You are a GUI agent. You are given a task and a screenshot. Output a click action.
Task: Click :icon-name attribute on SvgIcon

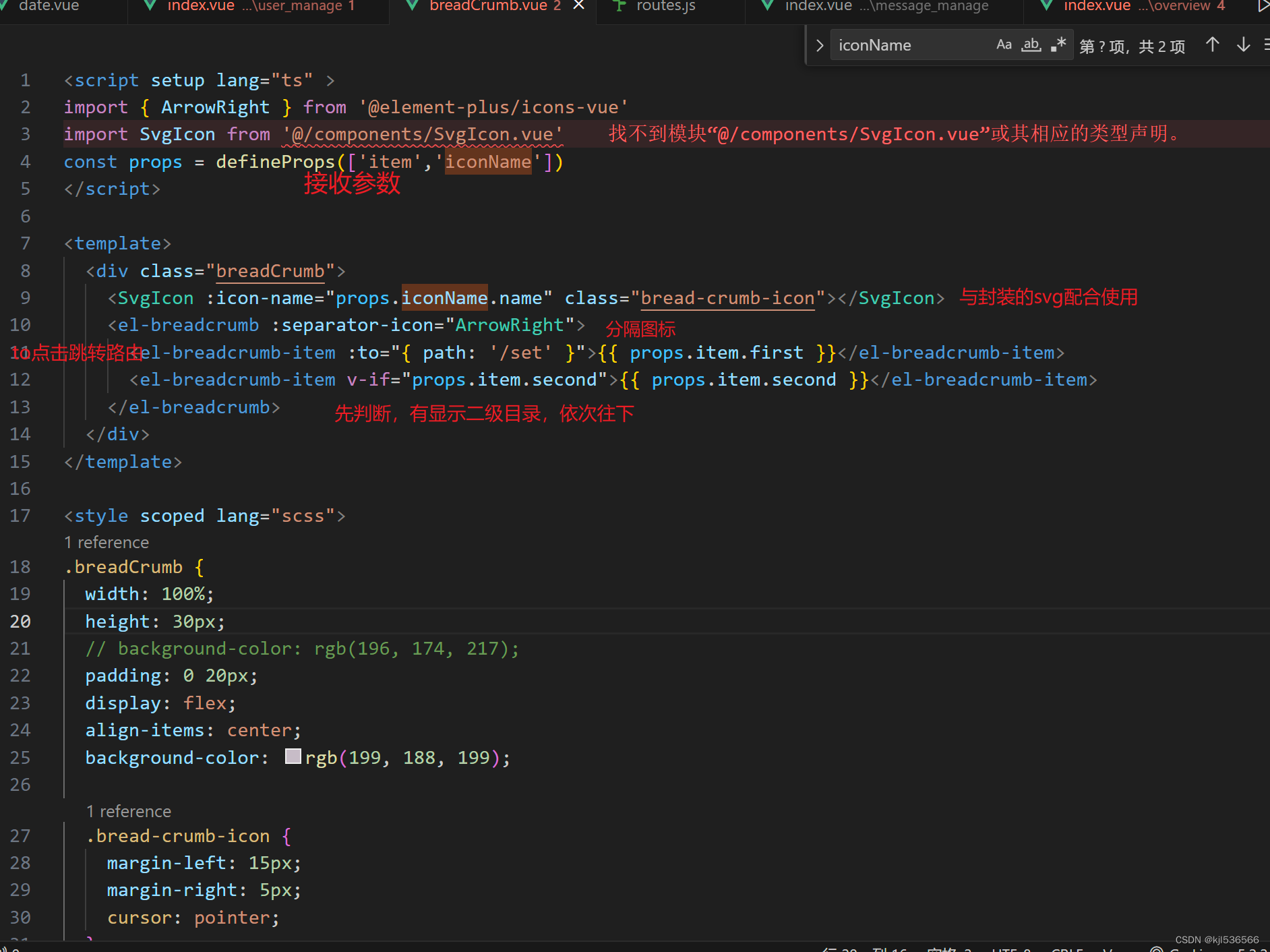point(265,298)
